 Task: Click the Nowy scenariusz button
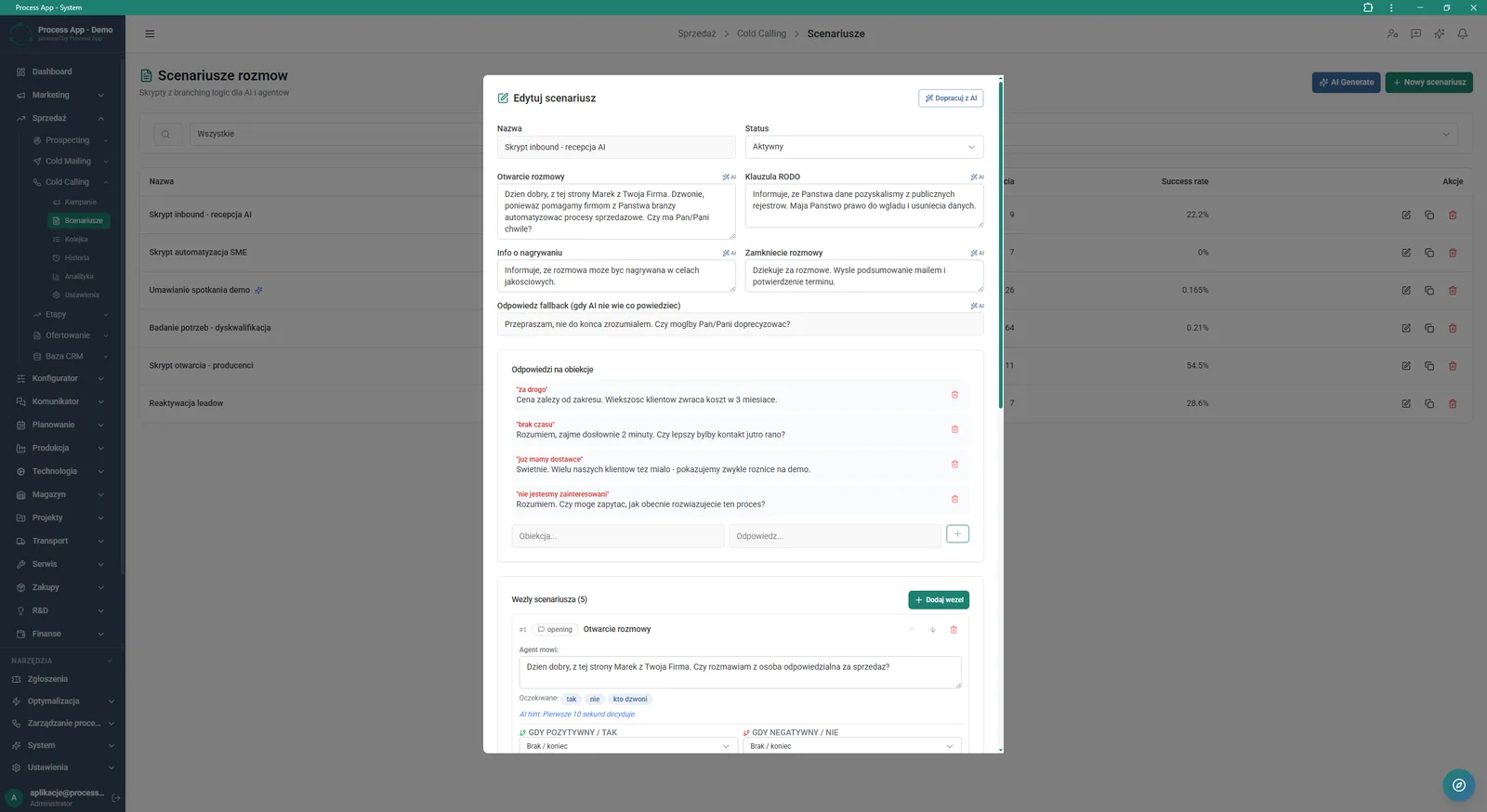[x=1428, y=83]
